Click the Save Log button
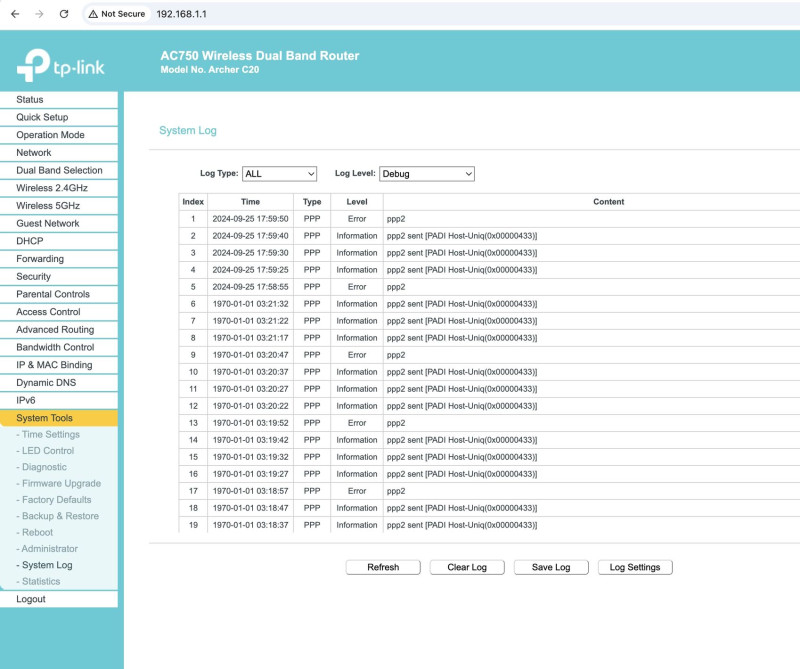 point(551,567)
